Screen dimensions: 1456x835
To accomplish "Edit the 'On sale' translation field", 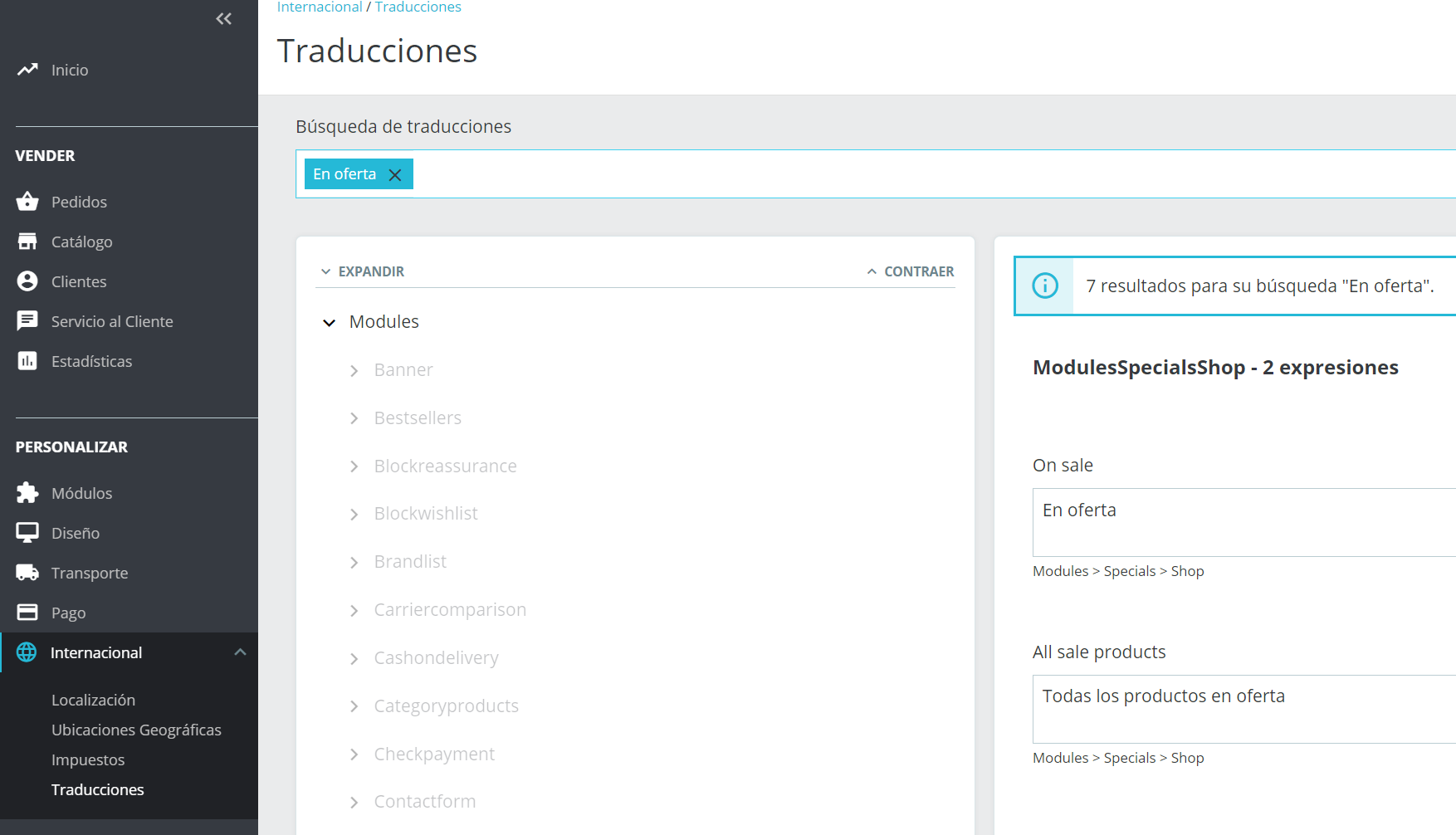I will coord(1244,522).
